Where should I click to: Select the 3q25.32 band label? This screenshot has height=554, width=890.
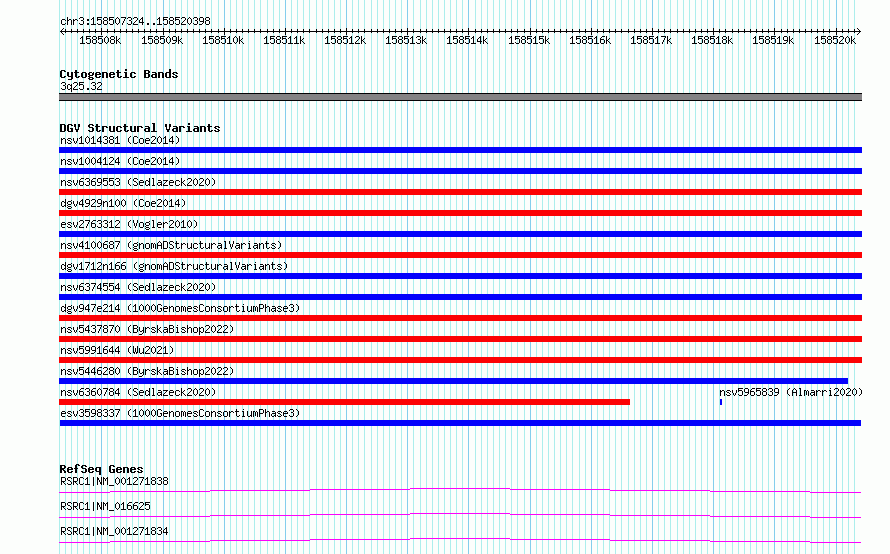[x=81, y=86]
